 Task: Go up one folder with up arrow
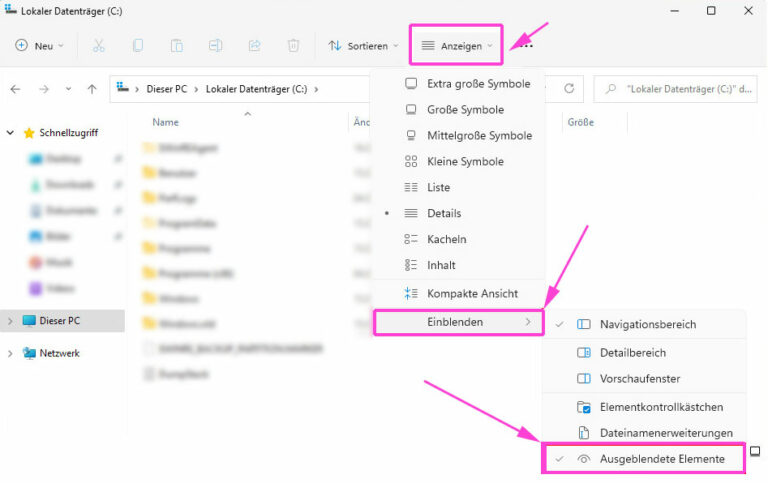[92, 89]
